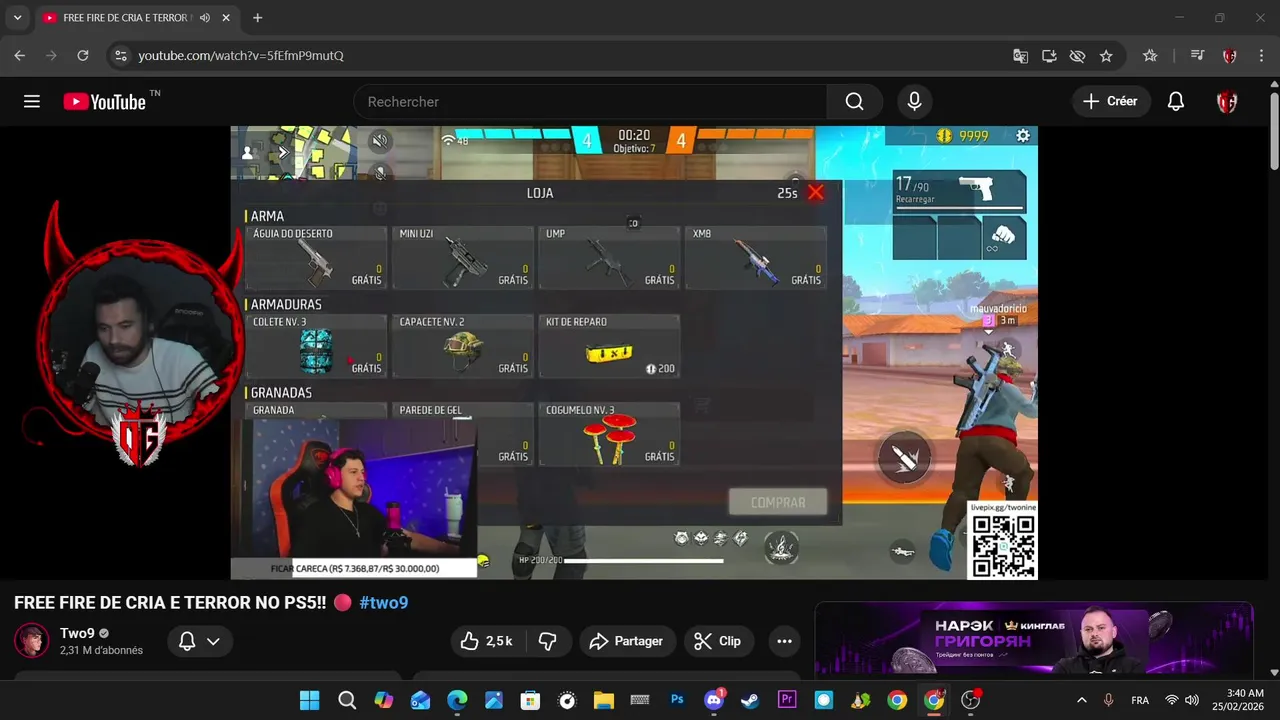Expand the tab search dropdown arrow
This screenshot has height=720, width=1280.
17,18
